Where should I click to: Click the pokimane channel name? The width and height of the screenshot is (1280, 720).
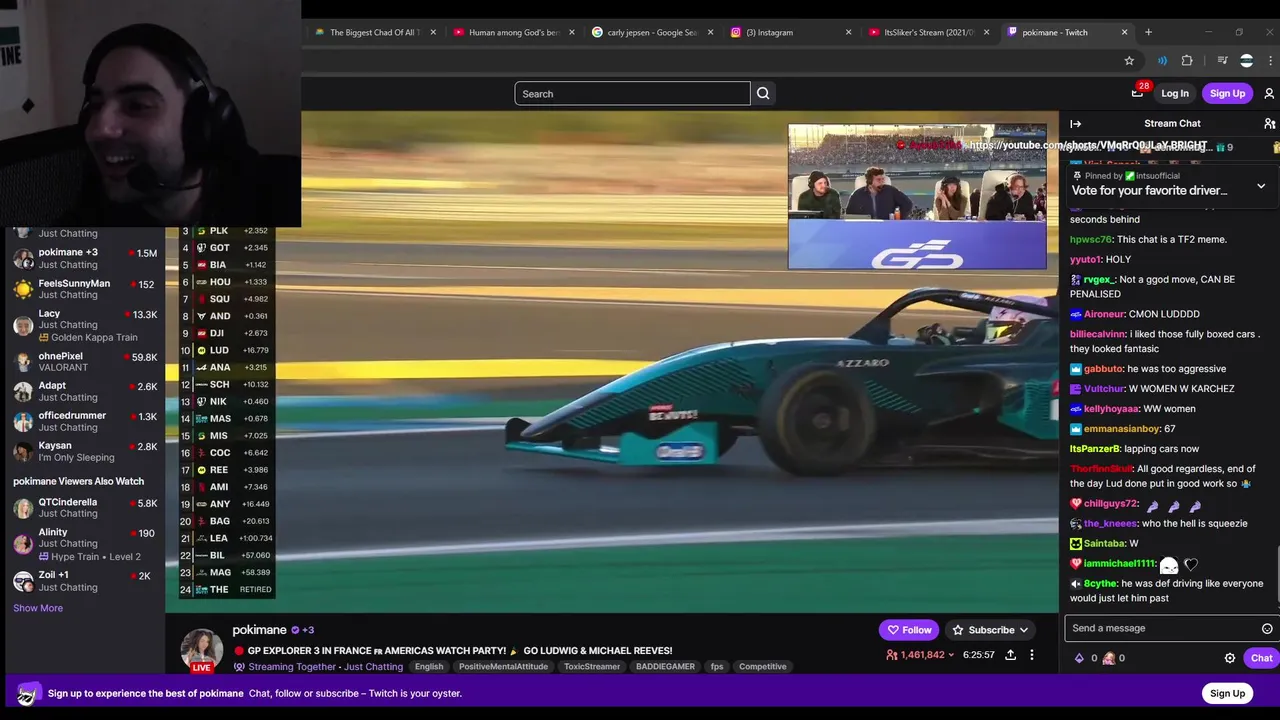259,630
